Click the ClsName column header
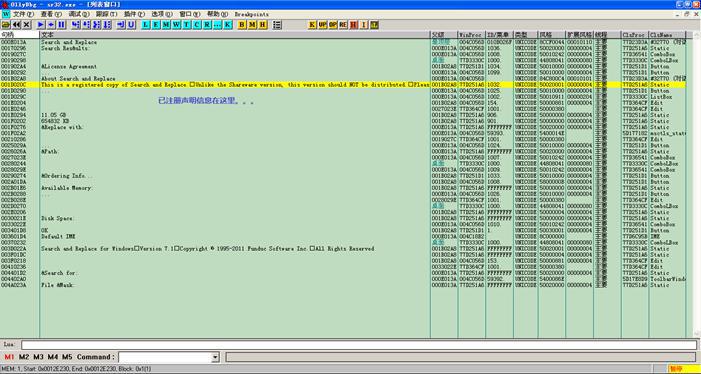701x374 pixels. tap(667, 34)
